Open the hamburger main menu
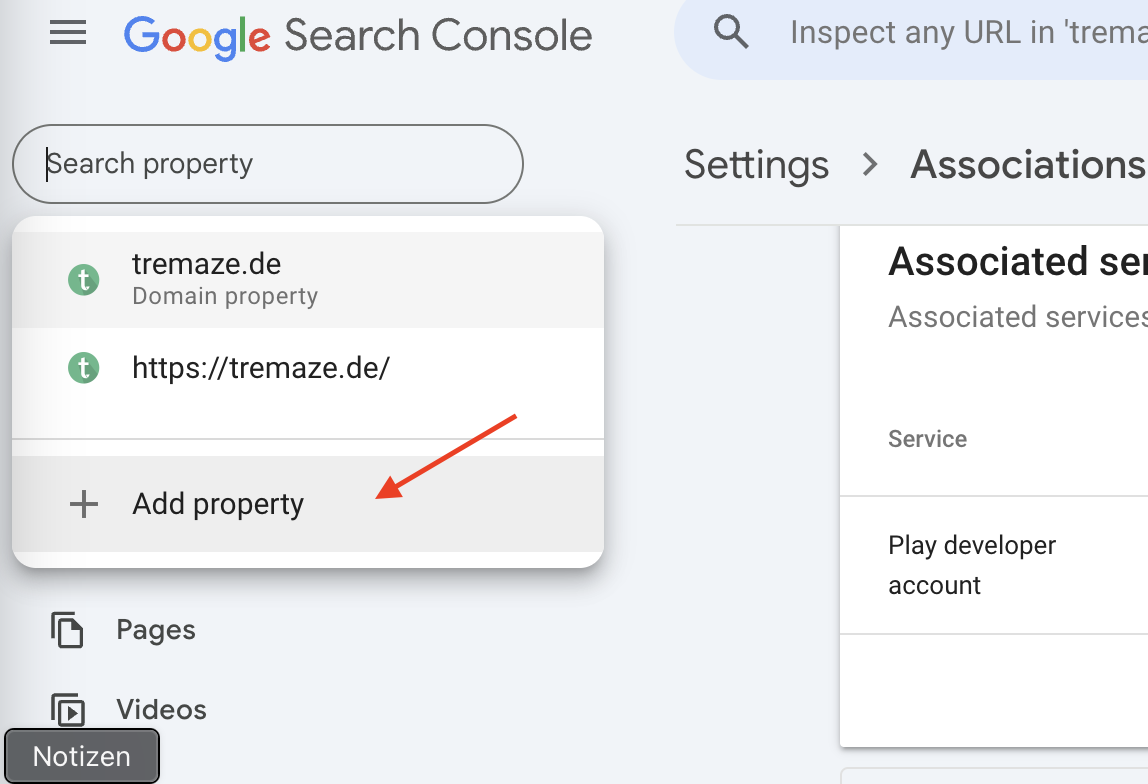 point(68,35)
